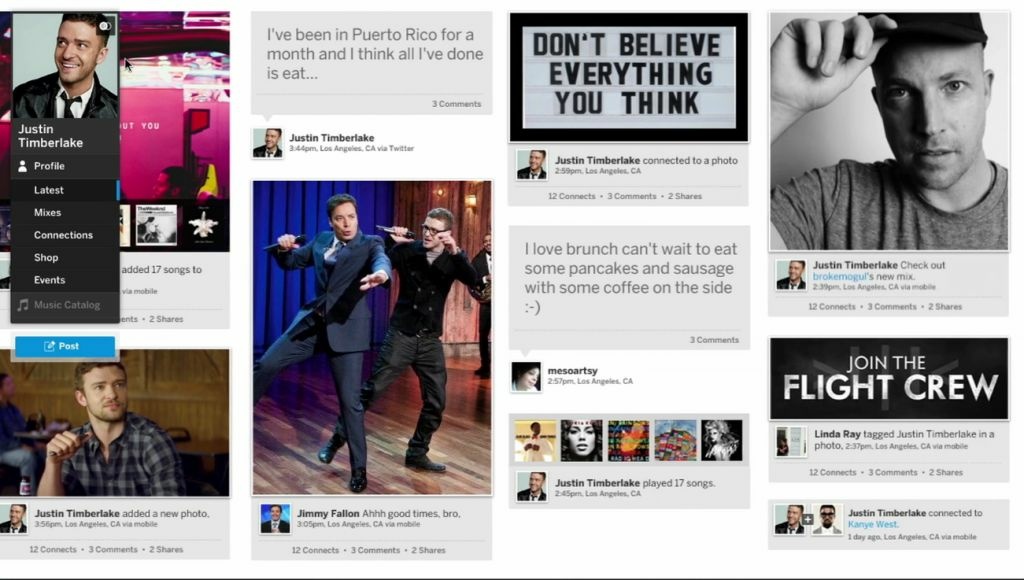Open 3 Comments on the "connected to a photo" post

[x=632, y=196]
